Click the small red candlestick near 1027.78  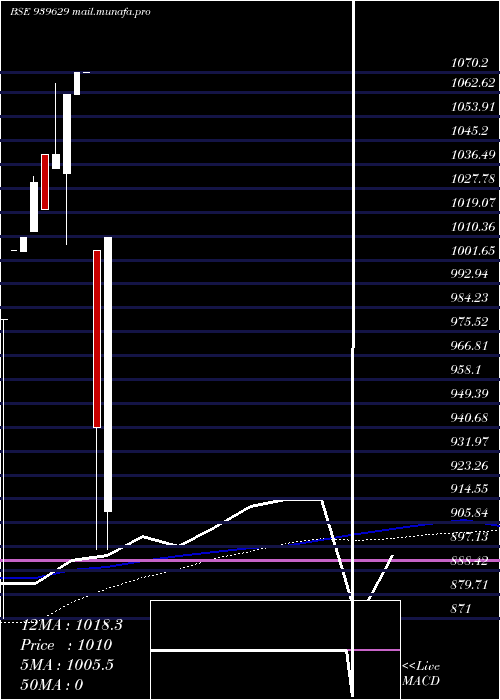click(x=45, y=182)
